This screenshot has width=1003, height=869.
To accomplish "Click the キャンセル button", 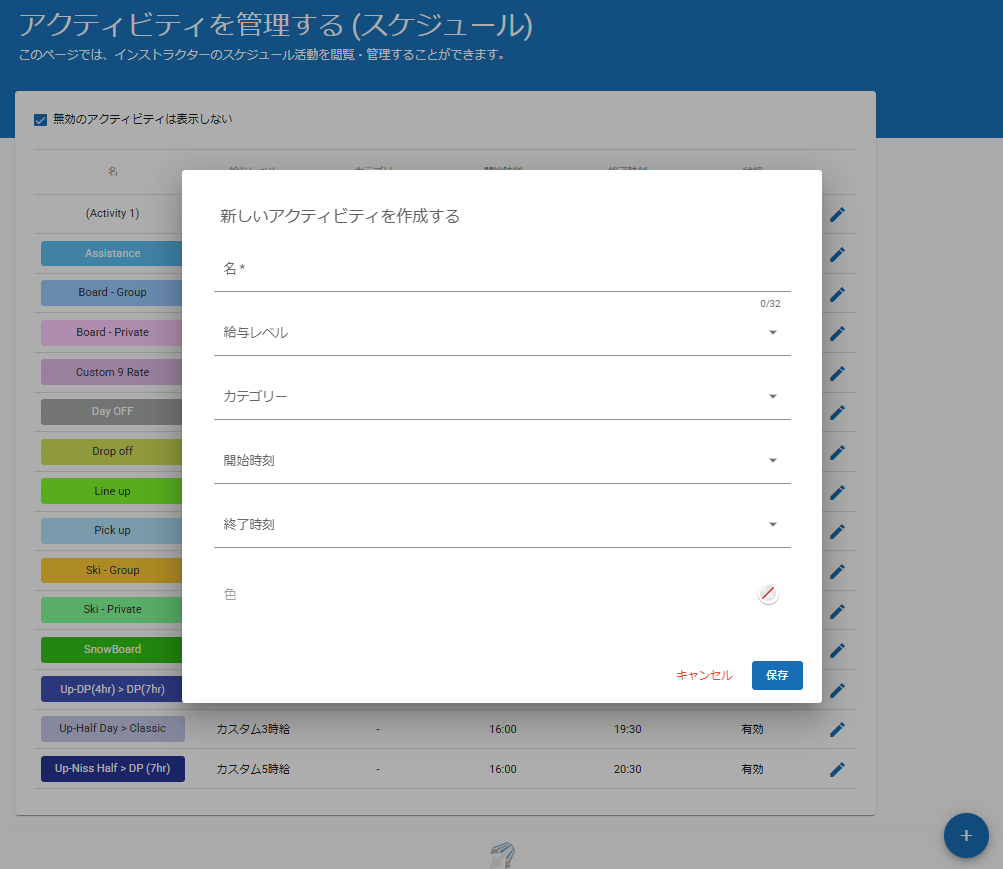I will coord(704,675).
